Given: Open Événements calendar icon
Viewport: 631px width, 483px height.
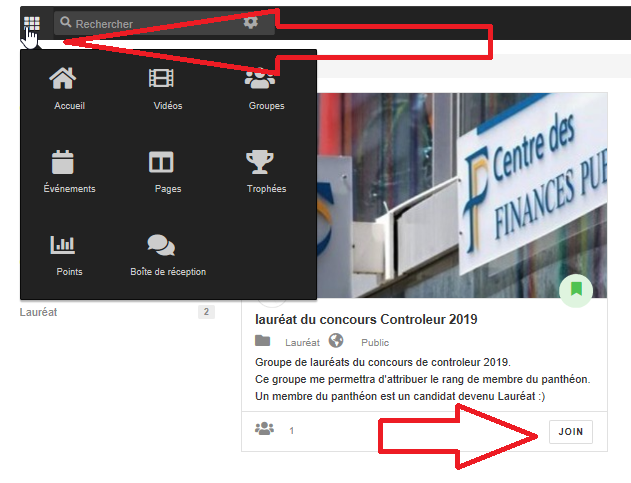Looking at the screenshot, I should click(x=63, y=162).
